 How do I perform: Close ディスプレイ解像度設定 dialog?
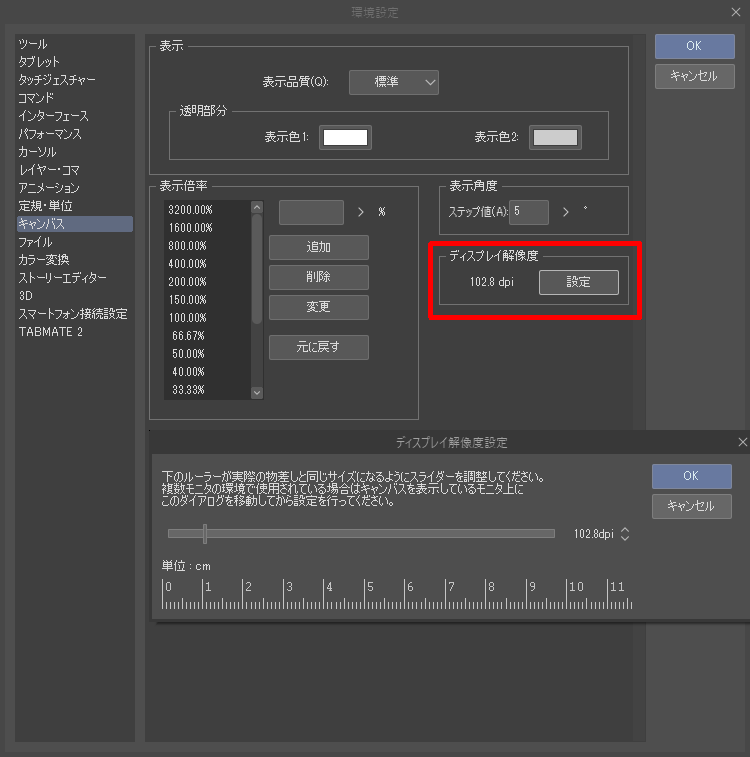click(x=743, y=442)
